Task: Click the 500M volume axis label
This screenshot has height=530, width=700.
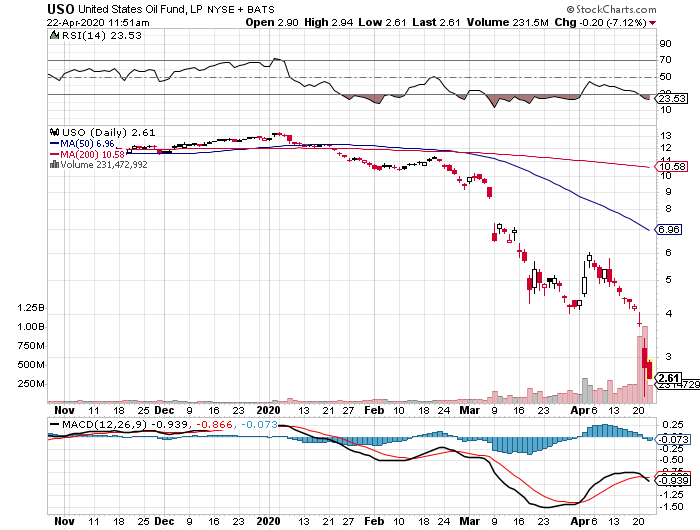Action: [31, 365]
